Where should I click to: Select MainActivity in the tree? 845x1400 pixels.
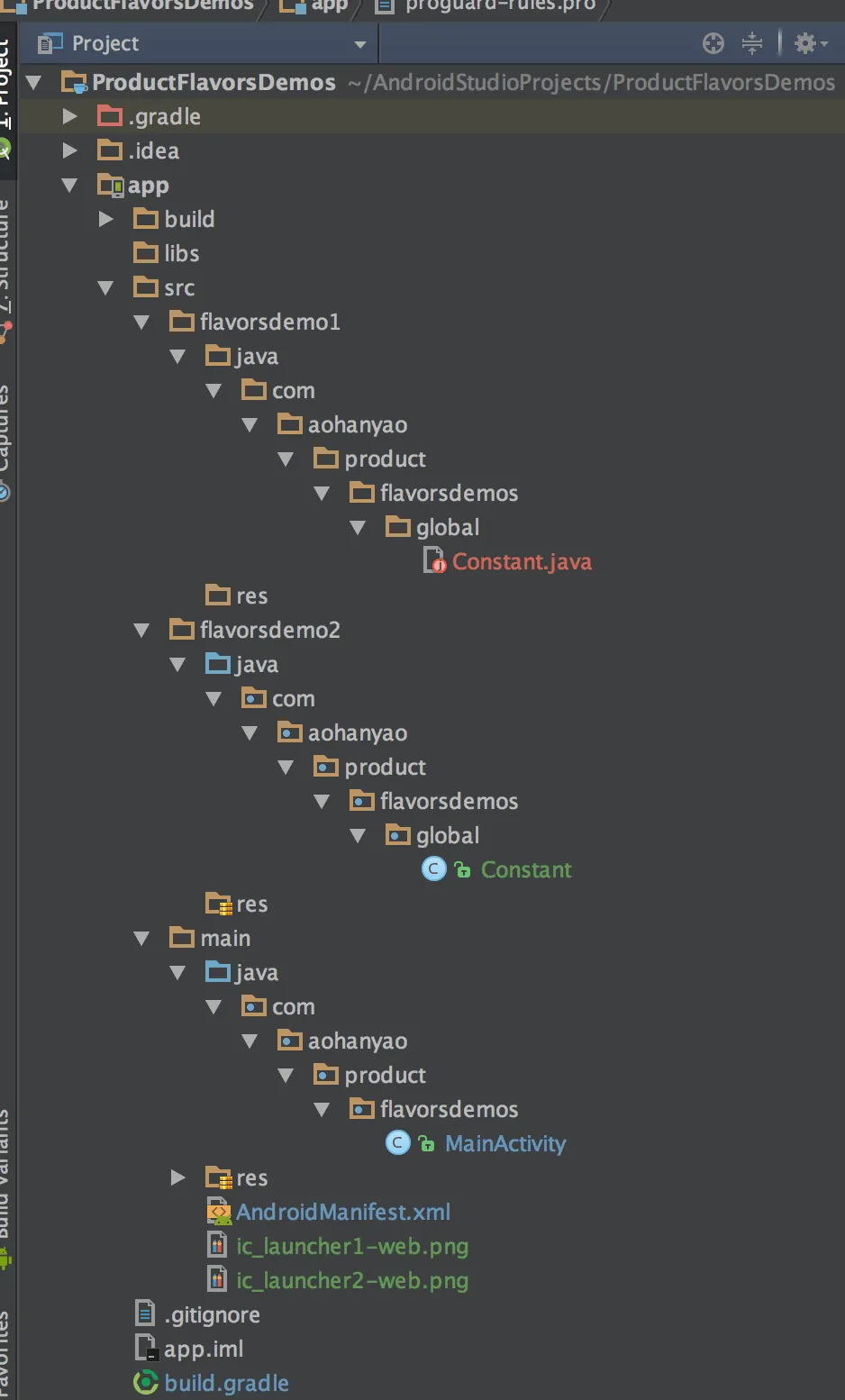(505, 1144)
